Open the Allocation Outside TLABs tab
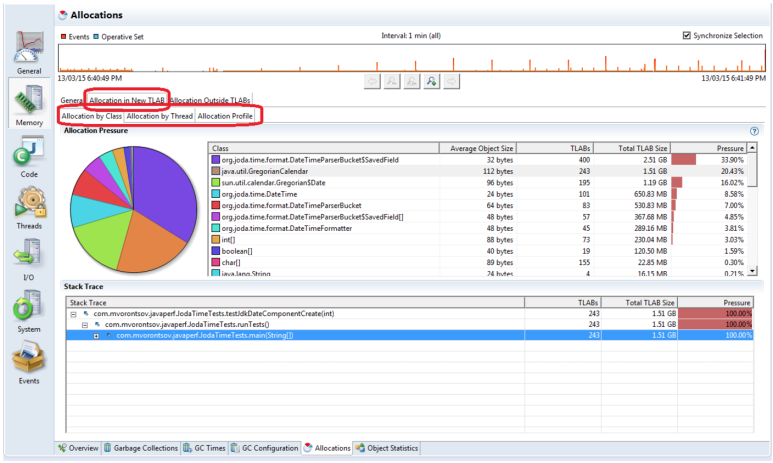The width and height of the screenshot is (773, 463). 210,100
